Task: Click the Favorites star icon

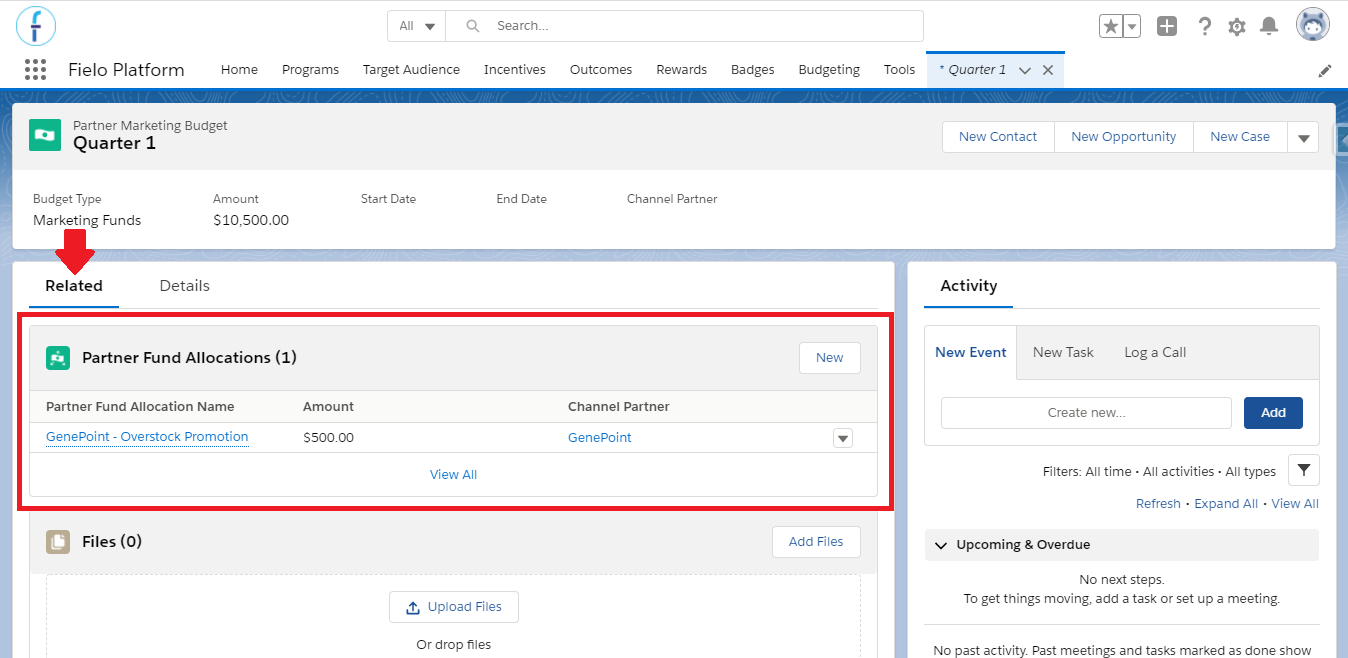Action: click(1111, 26)
